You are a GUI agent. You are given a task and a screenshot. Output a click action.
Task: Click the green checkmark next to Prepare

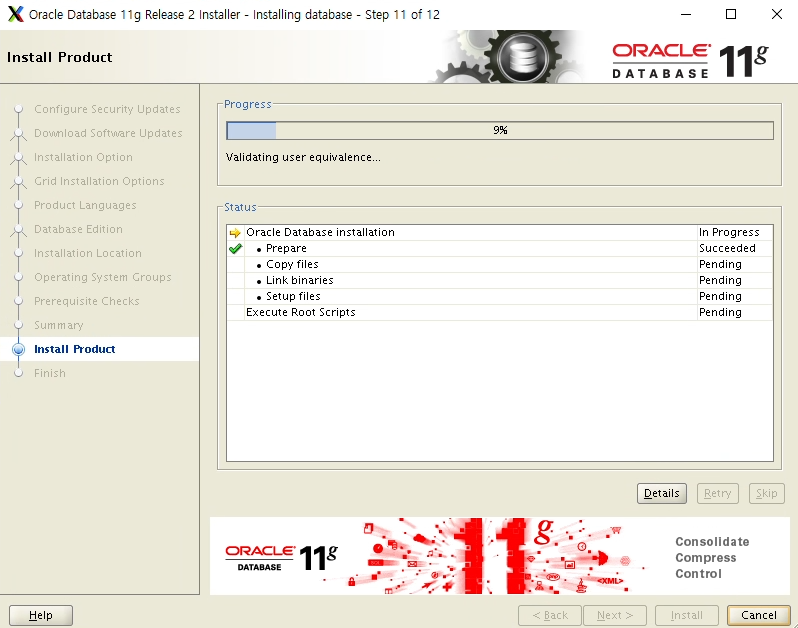point(235,249)
